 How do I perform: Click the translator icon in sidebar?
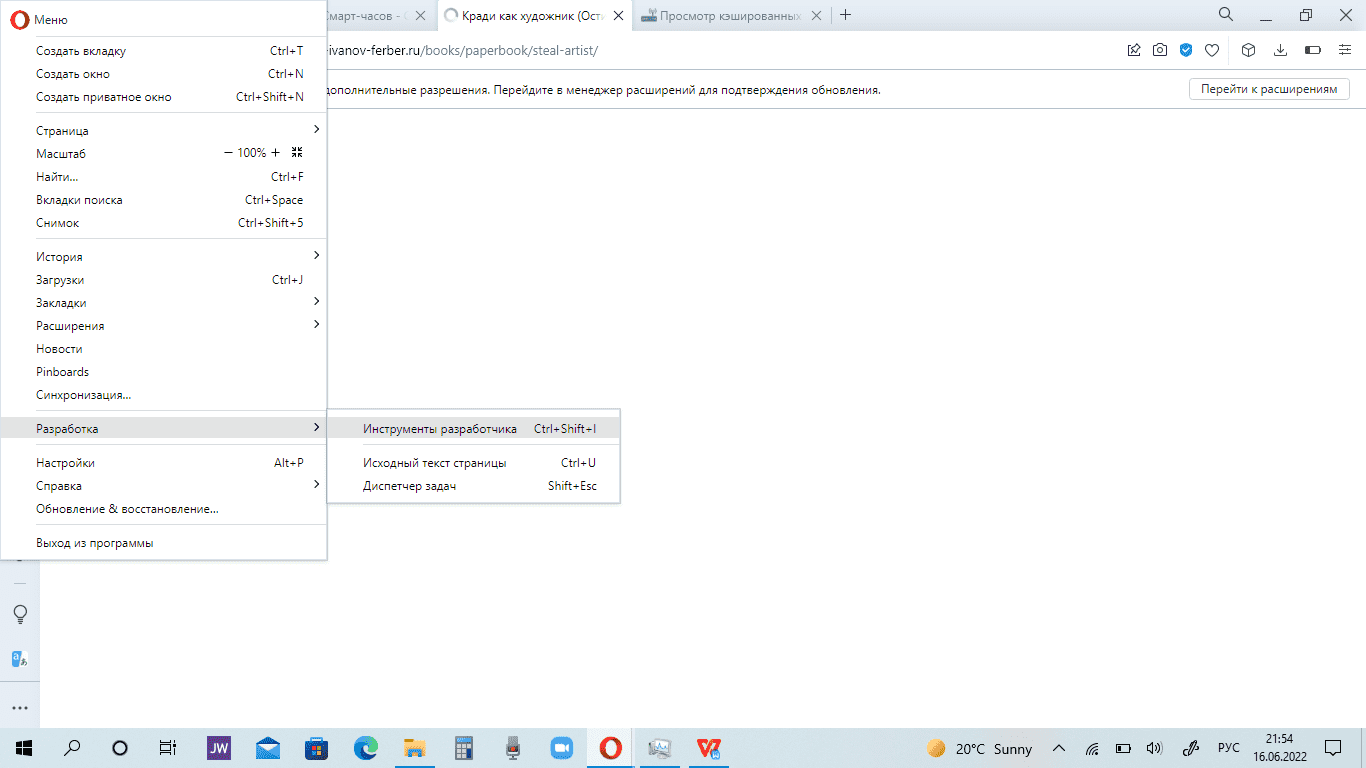(x=19, y=659)
